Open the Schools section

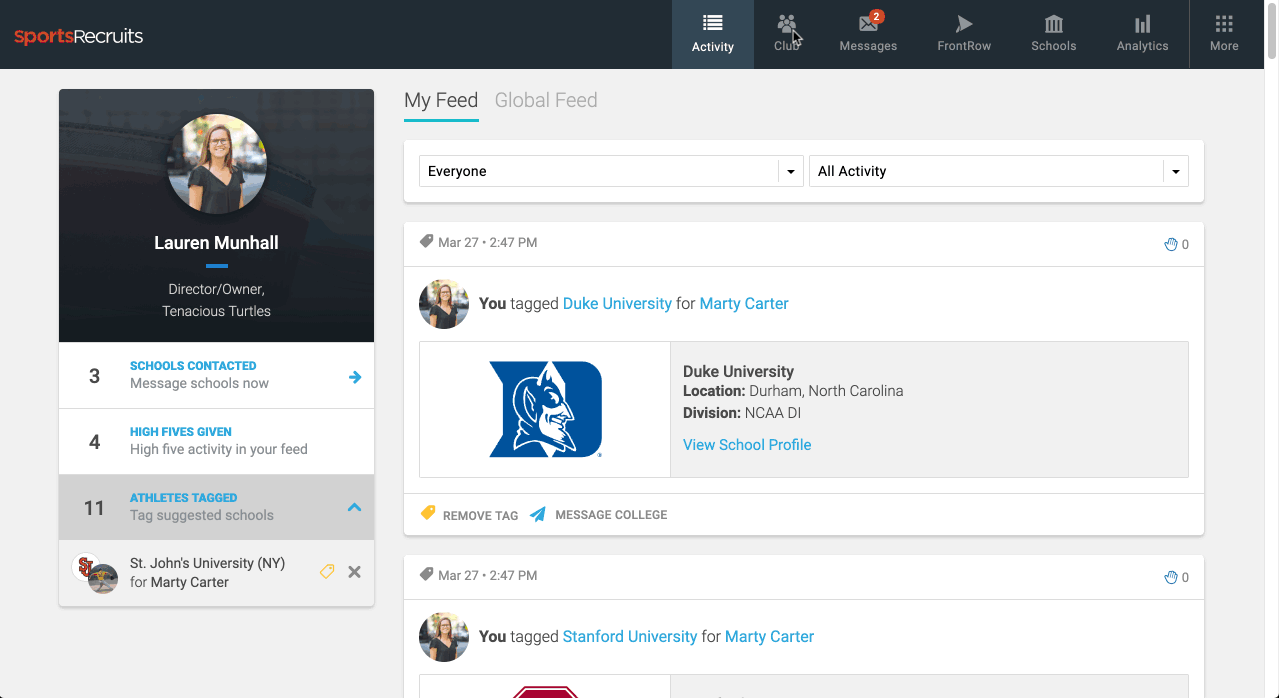[x=1054, y=34]
